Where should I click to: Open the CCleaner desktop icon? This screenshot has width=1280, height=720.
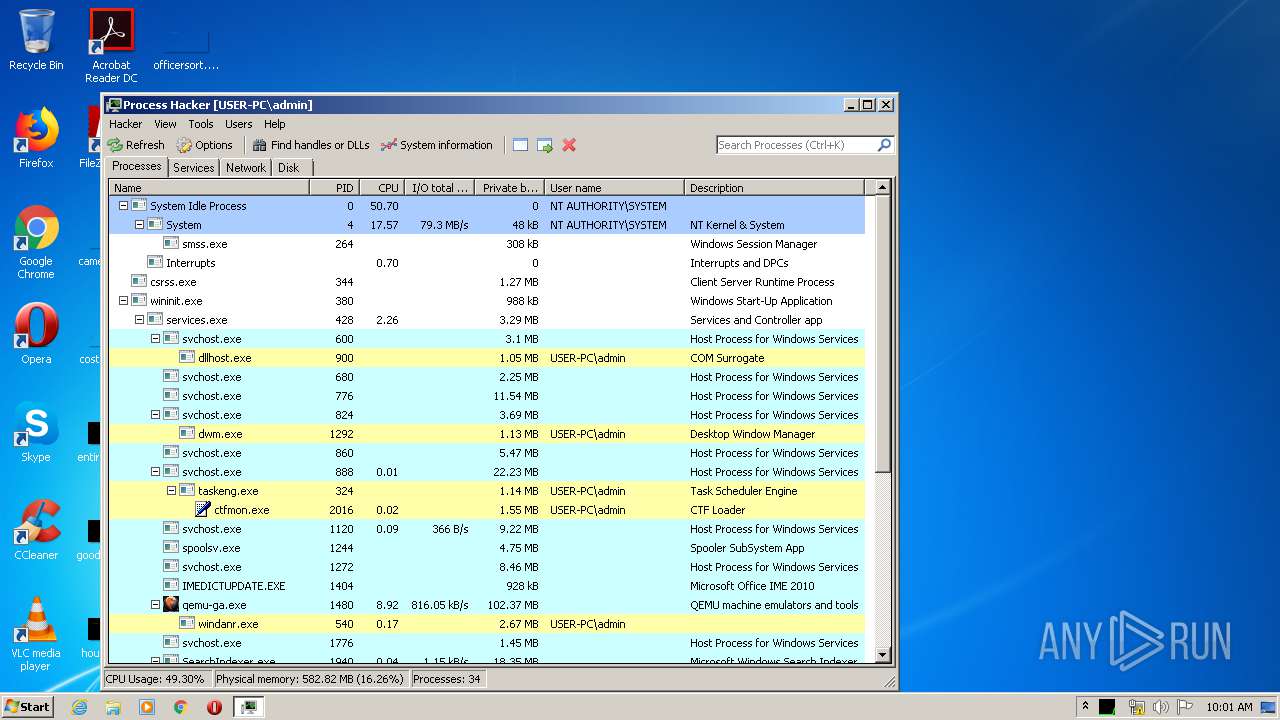[36, 530]
